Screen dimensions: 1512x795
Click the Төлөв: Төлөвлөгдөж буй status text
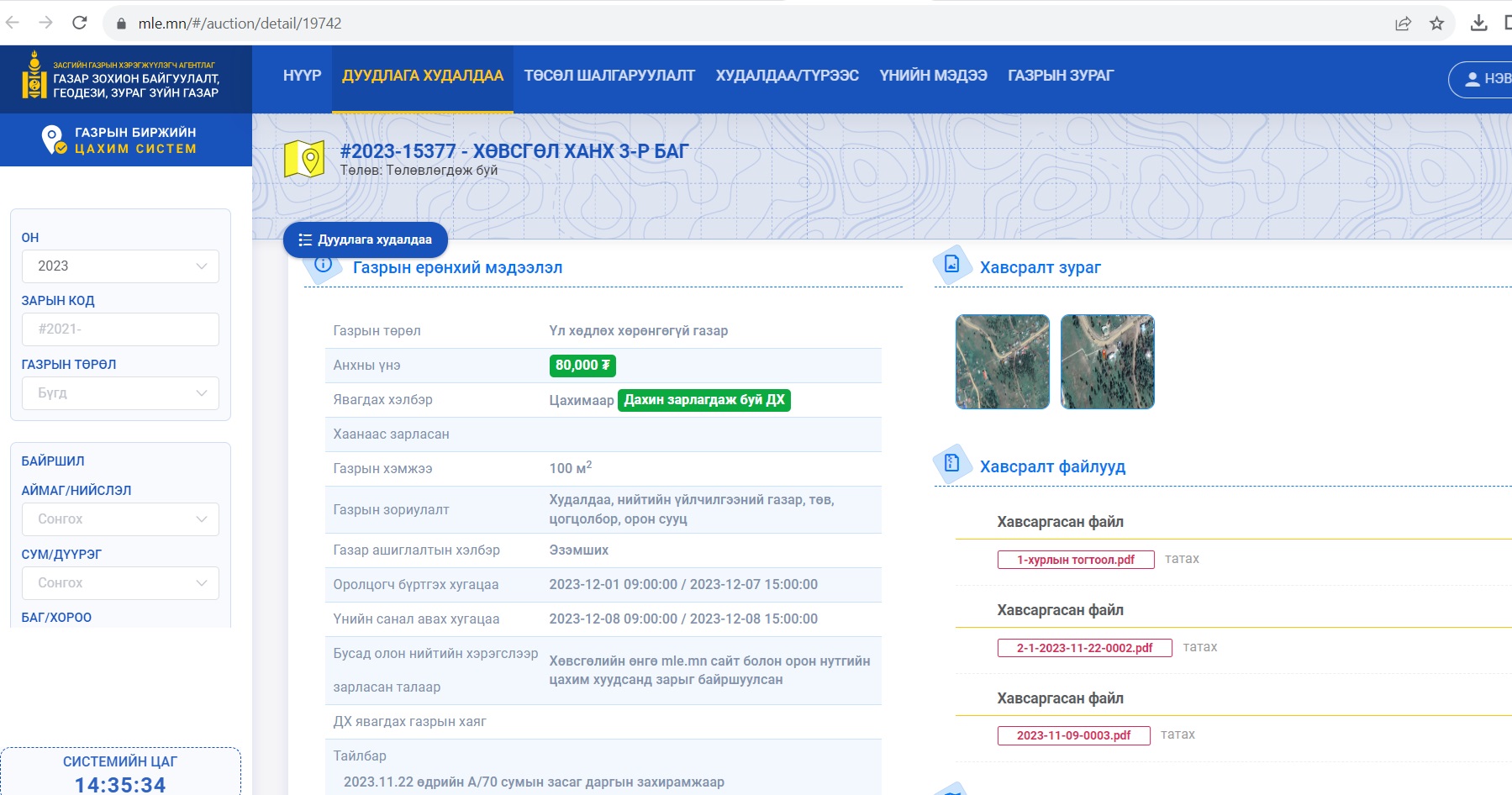[x=419, y=171]
